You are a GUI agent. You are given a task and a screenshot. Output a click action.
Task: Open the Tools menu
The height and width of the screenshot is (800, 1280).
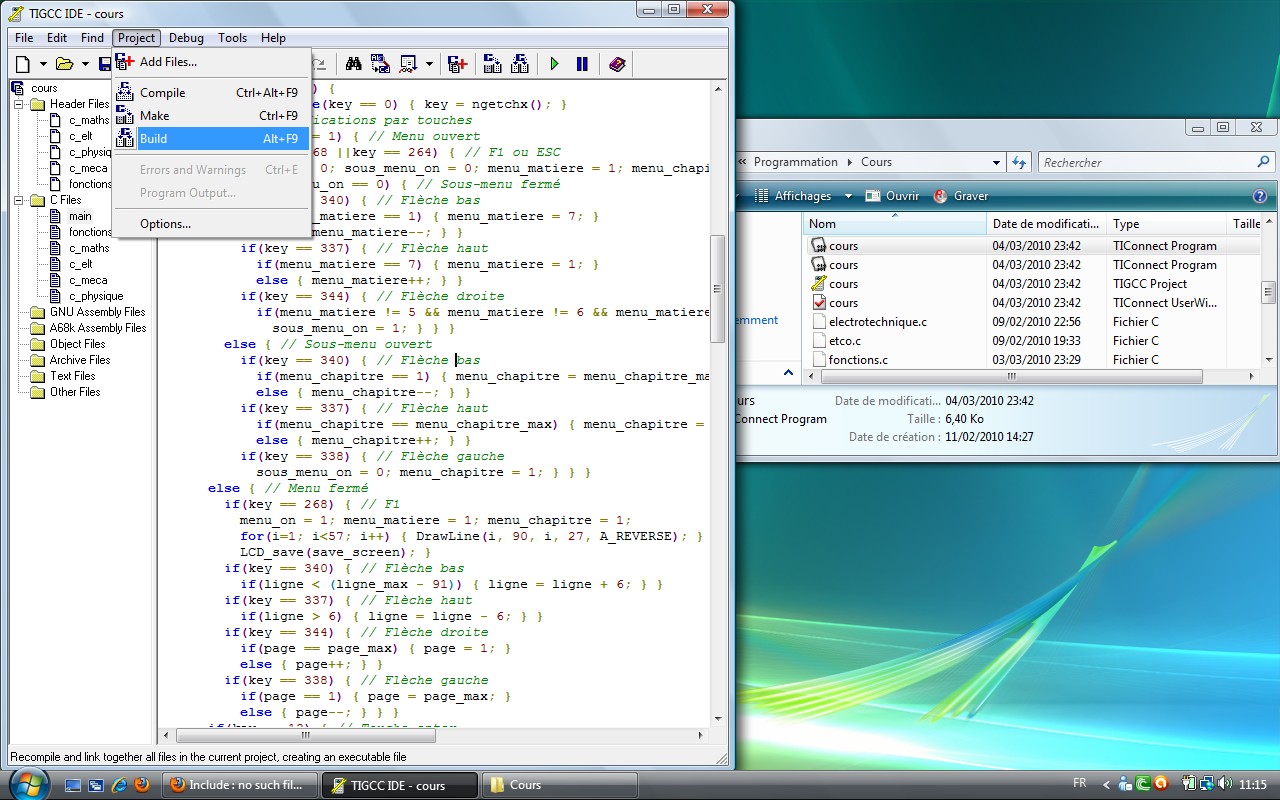click(x=232, y=38)
